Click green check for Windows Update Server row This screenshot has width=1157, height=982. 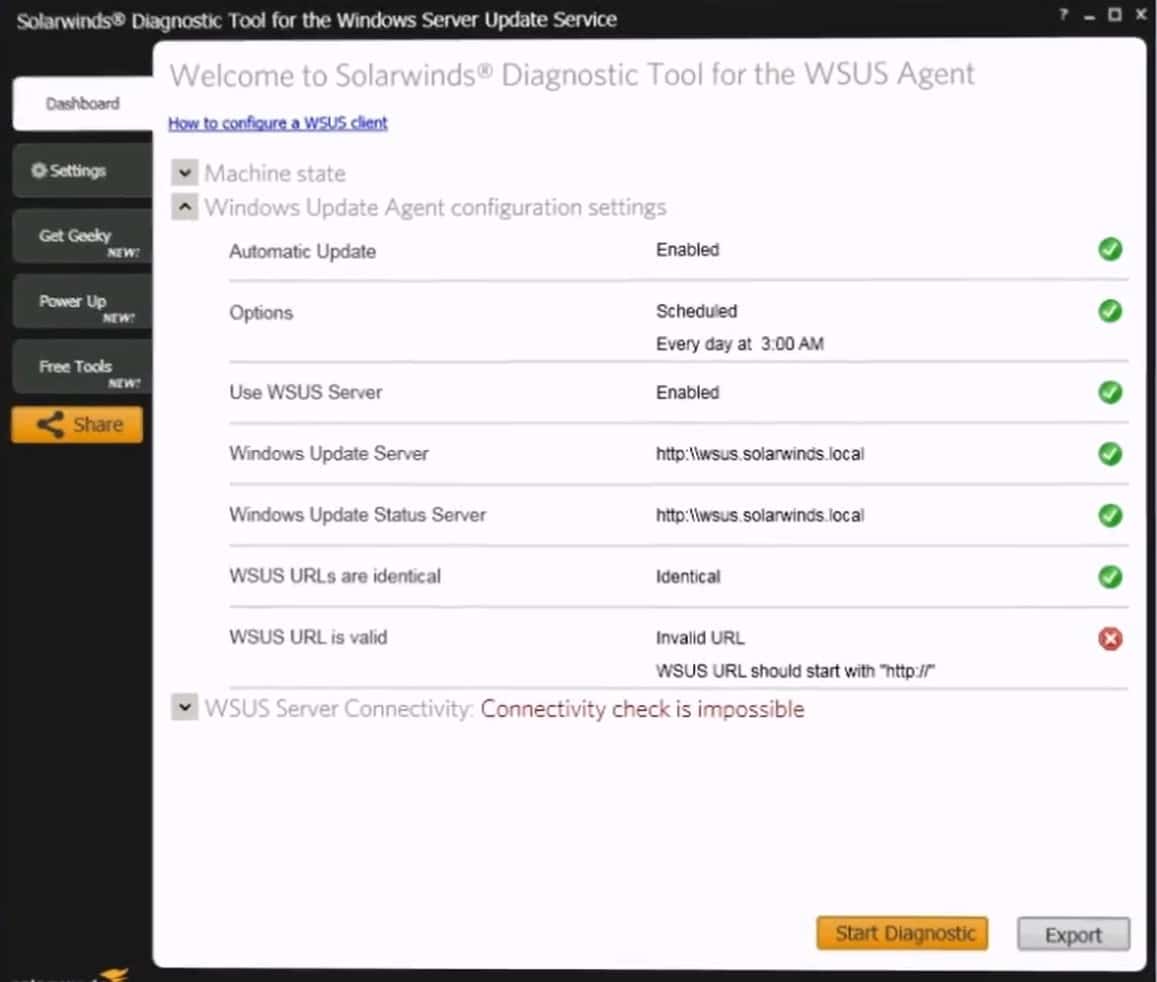1110,453
